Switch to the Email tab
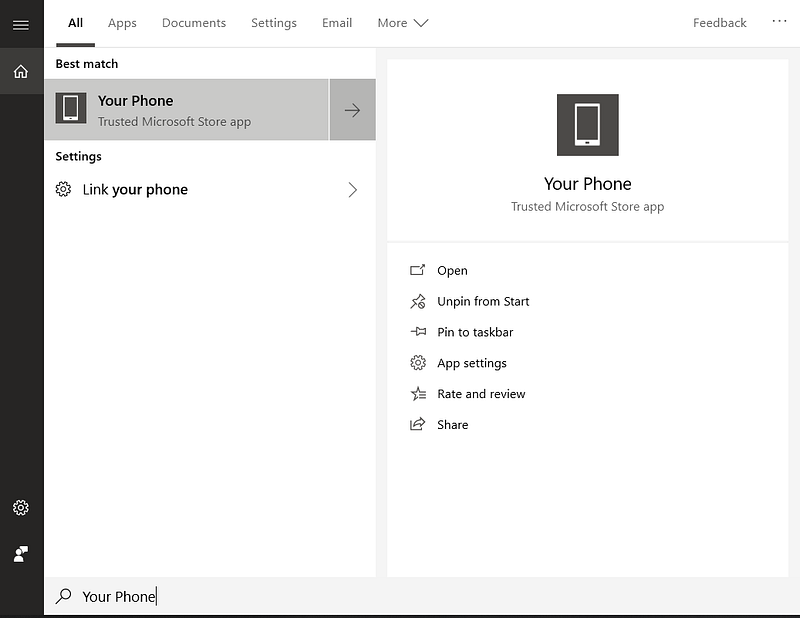The height and width of the screenshot is (618, 800). click(337, 23)
